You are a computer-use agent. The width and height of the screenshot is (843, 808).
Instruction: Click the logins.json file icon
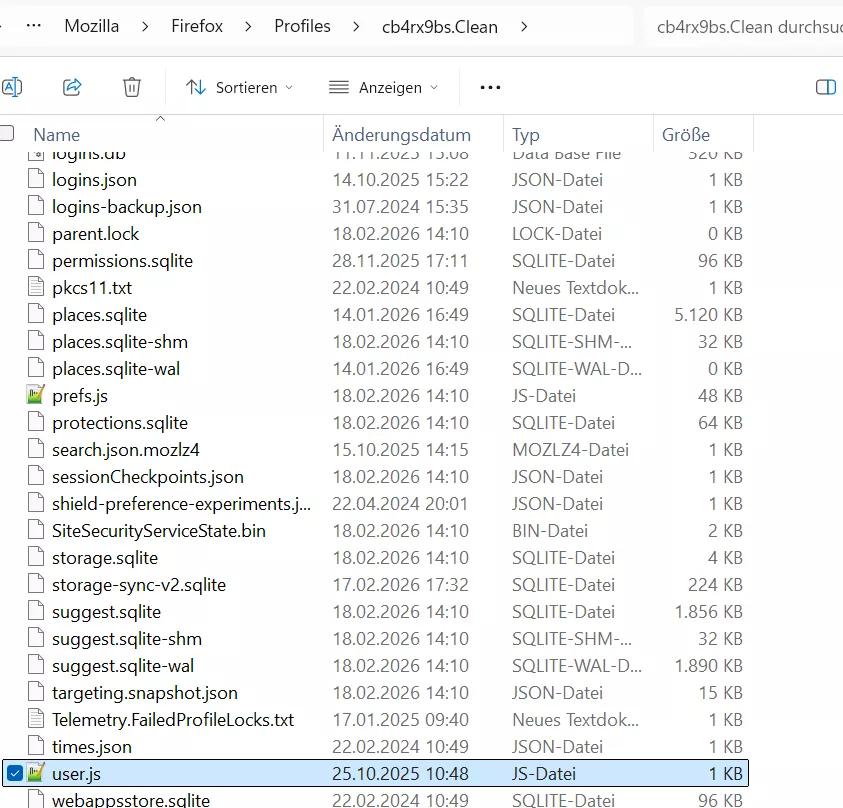click(35, 178)
